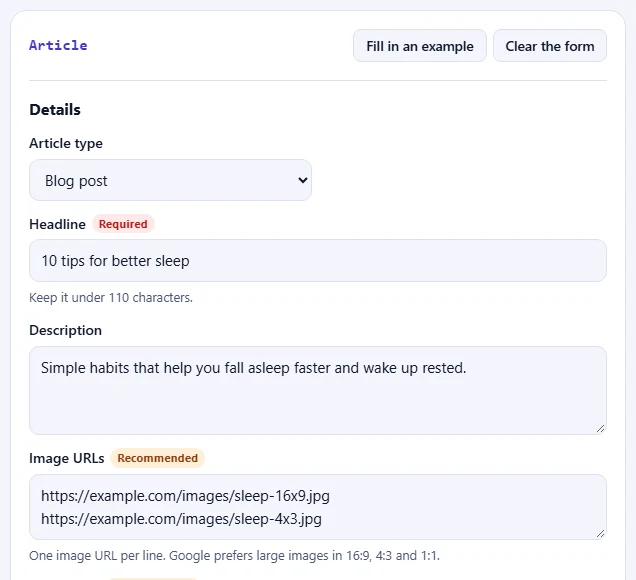Click the sleep-4x3.jpg URL line
This screenshot has width=636, height=580.
pyautogui.click(x=181, y=519)
